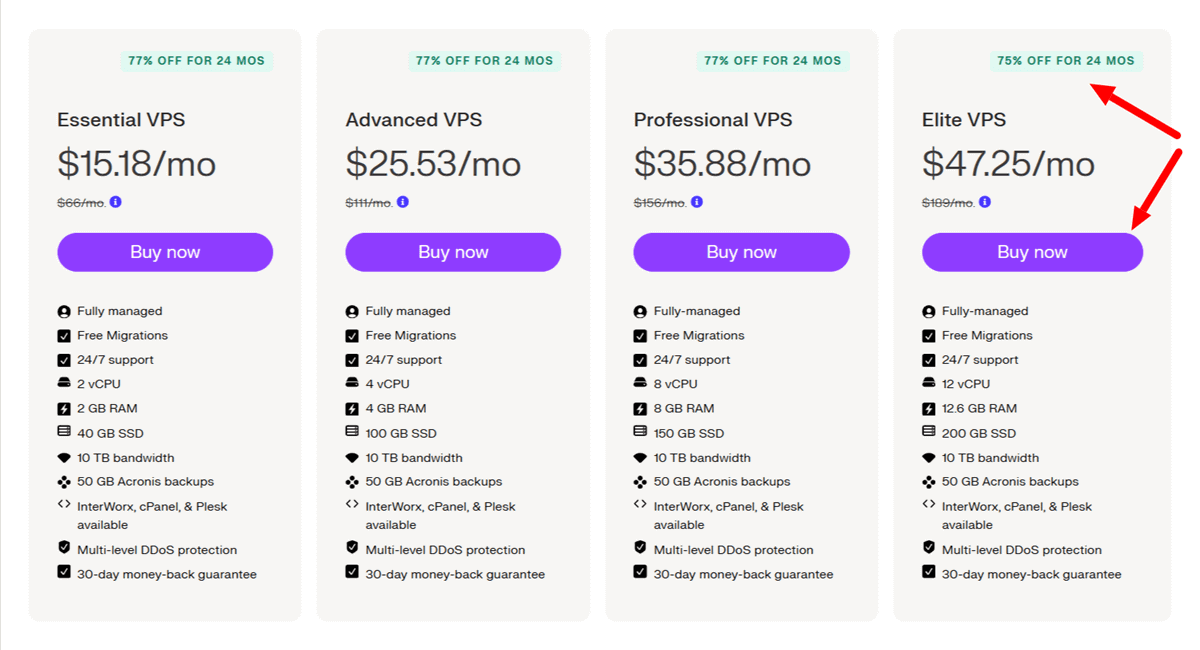Select the Acronis backups icon in Essential column
The height and width of the screenshot is (650, 1200).
pyautogui.click(x=62, y=482)
